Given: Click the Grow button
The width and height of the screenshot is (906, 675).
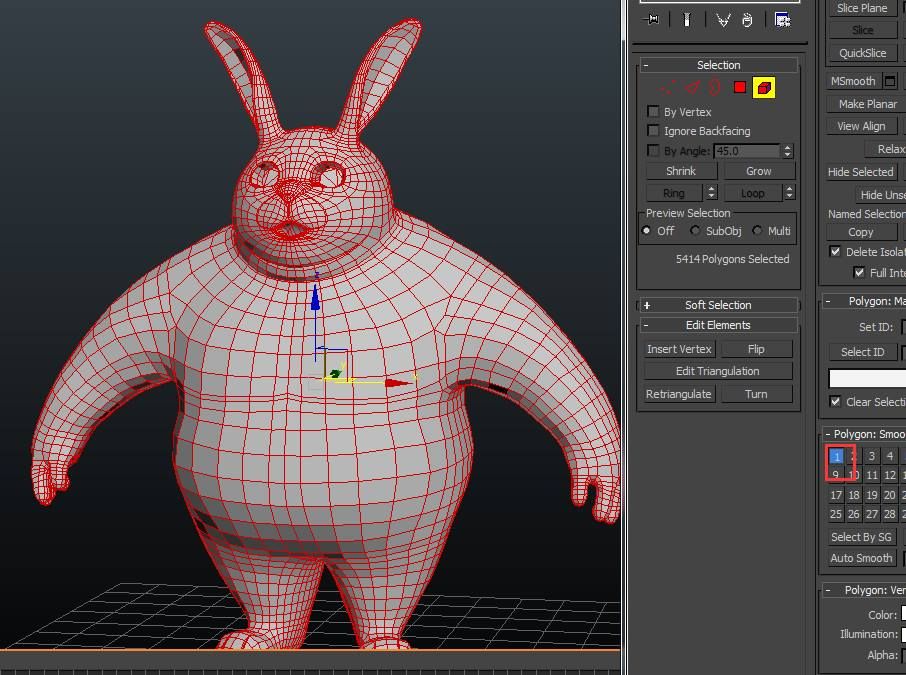Looking at the screenshot, I should click(x=759, y=171).
